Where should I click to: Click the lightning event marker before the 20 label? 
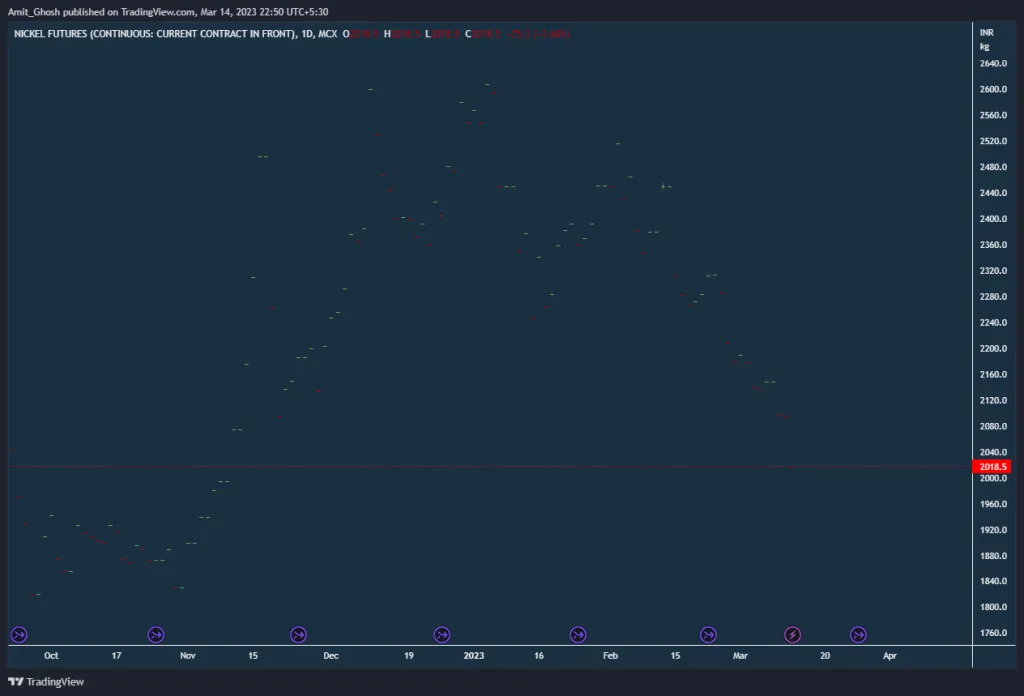tap(792, 633)
